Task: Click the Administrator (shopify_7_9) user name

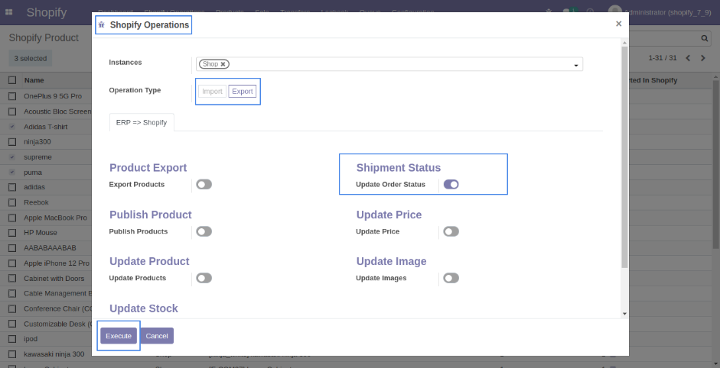Action: tap(668, 12)
